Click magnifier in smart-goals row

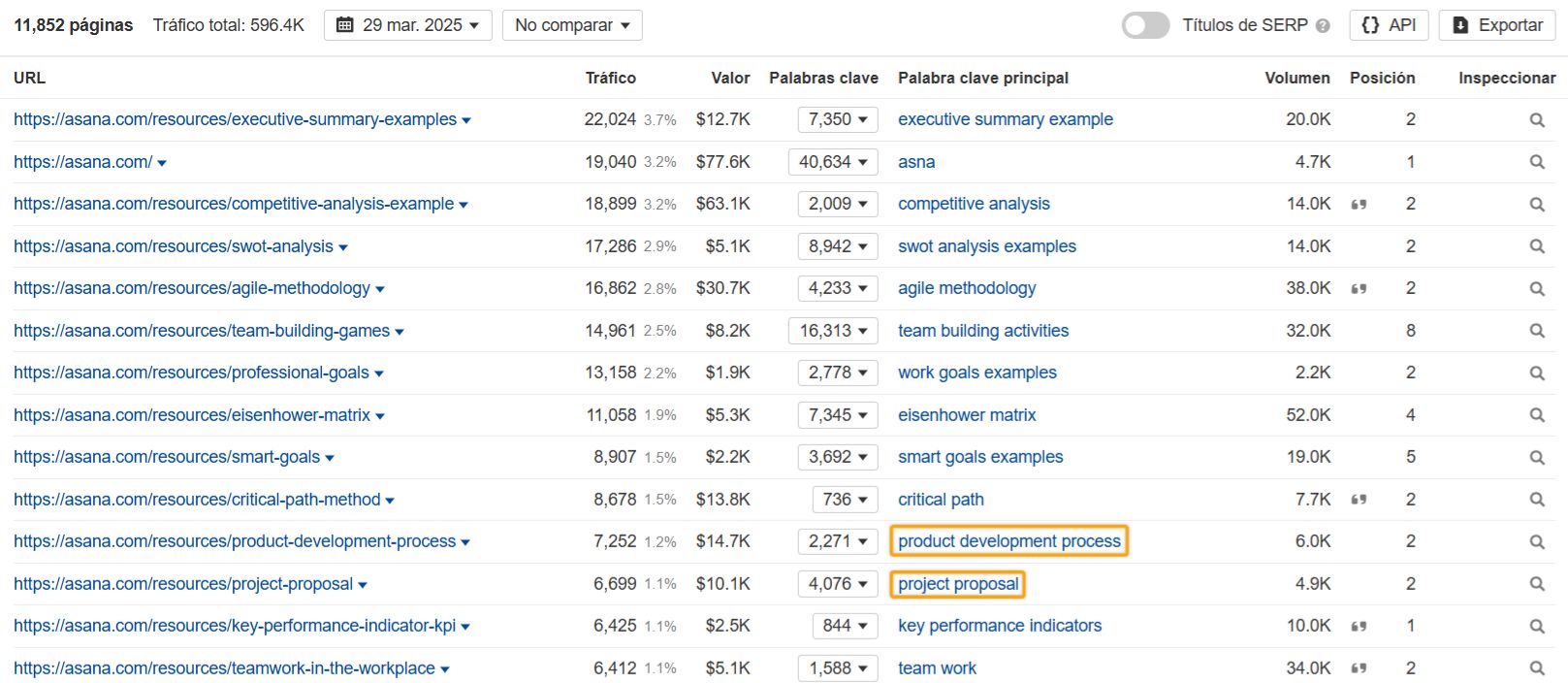click(x=1537, y=458)
